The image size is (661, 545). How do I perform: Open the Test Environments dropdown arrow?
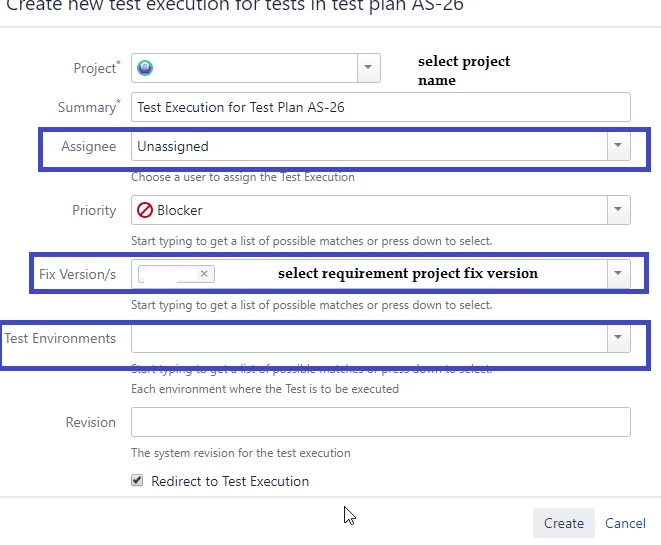[x=618, y=338]
